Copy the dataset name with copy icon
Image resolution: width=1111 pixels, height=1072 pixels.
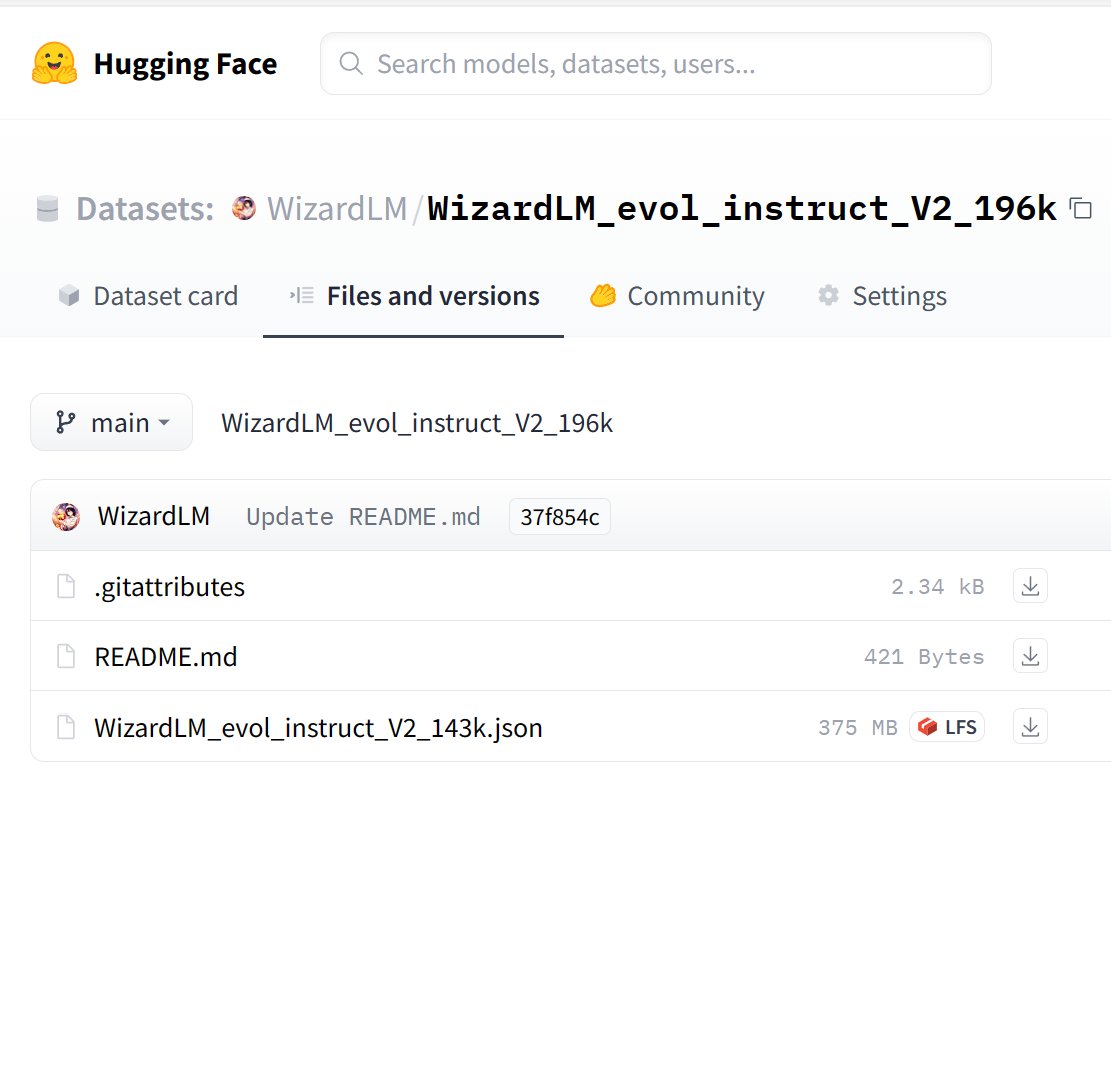pos(1081,208)
